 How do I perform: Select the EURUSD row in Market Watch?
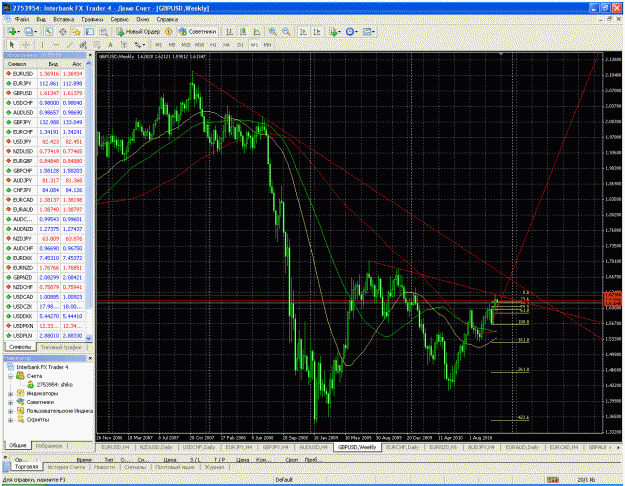coord(44,74)
